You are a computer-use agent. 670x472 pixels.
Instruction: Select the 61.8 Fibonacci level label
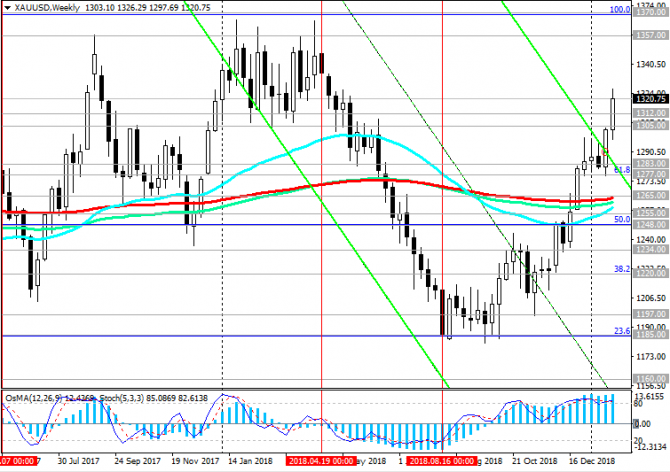point(622,170)
